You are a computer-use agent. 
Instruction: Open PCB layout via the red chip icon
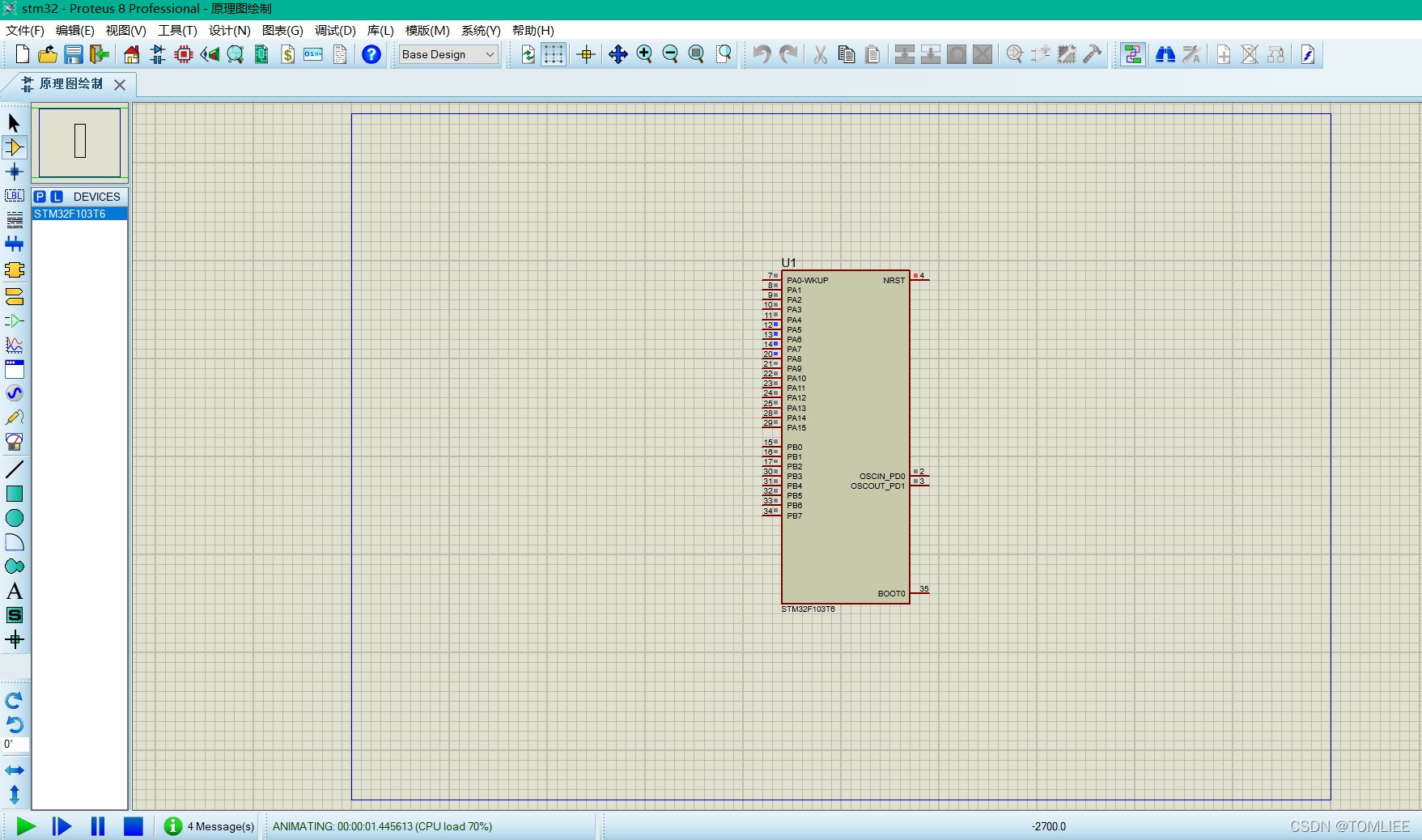(x=184, y=54)
